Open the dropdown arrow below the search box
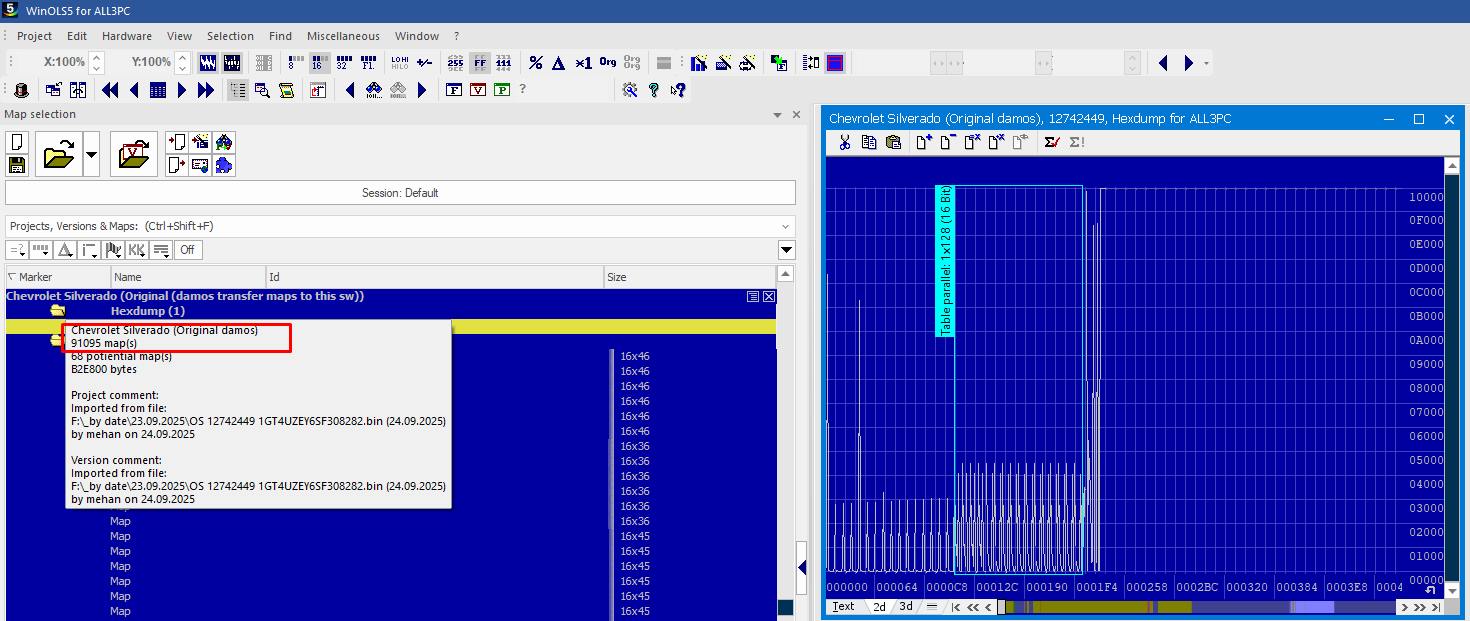1470x621 pixels. click(786, 250)
